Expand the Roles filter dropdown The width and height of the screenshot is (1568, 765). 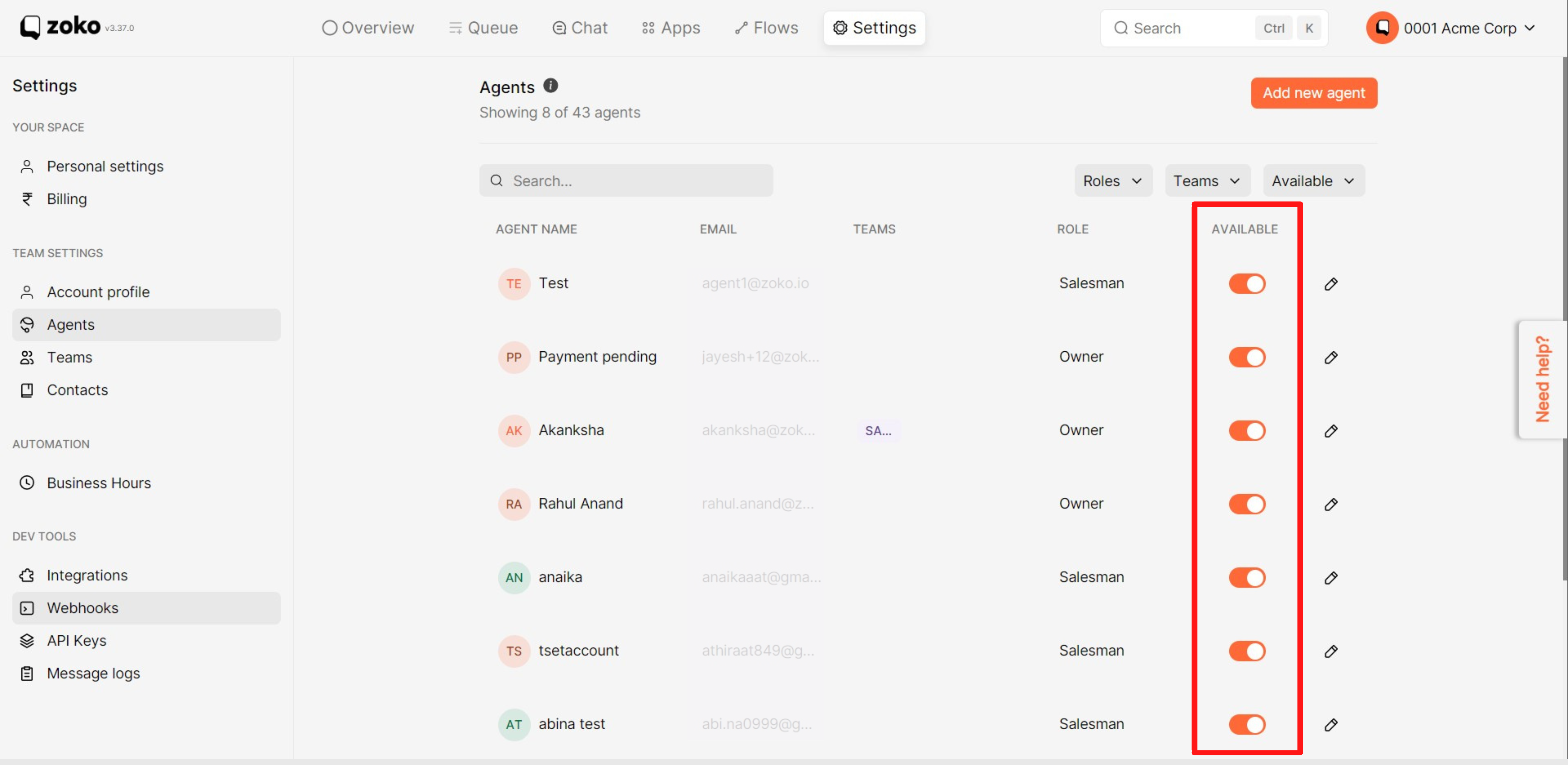[1112, 181]
